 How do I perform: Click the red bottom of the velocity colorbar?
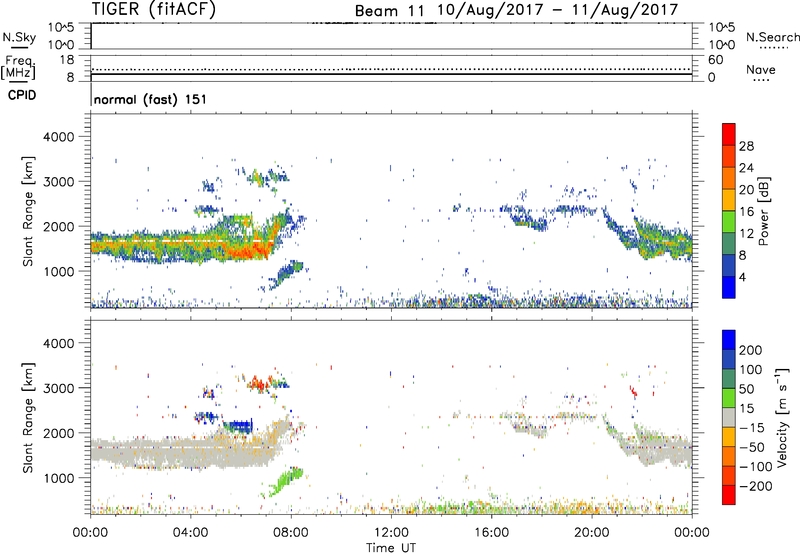coord(729,495)
